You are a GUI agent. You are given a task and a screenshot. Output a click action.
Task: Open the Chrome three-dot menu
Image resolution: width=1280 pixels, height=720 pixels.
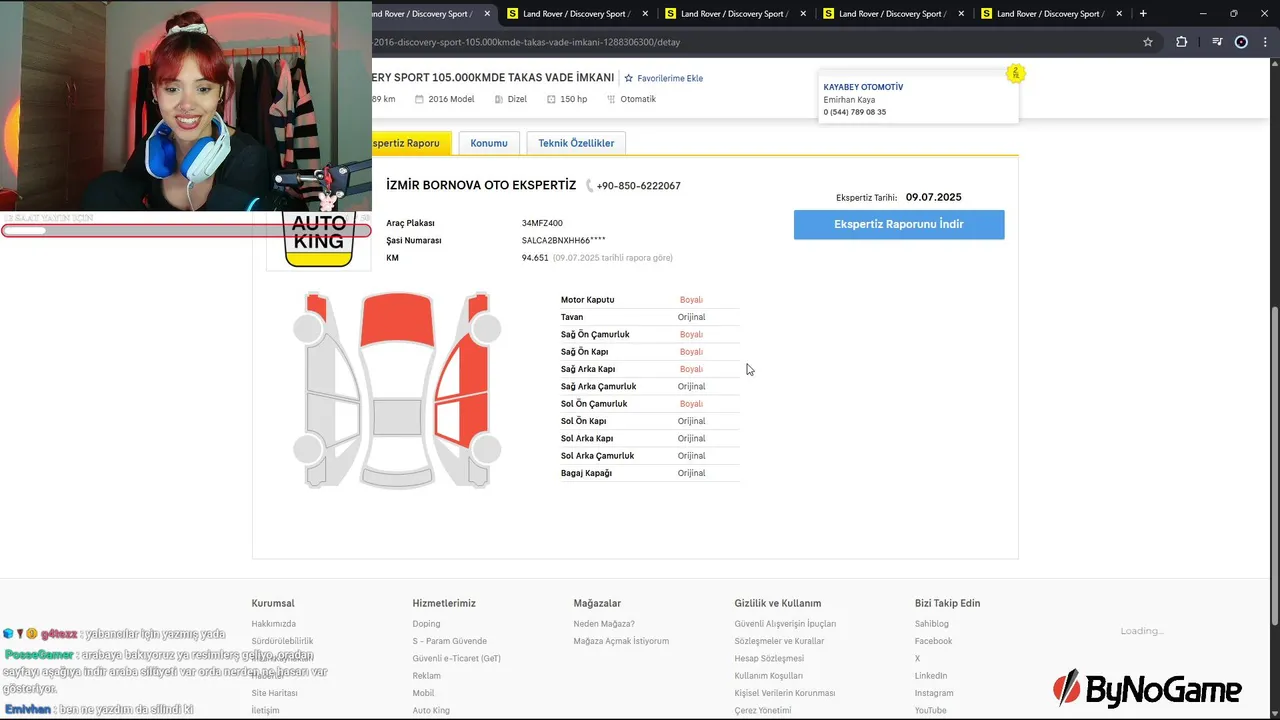point(1265,42)
